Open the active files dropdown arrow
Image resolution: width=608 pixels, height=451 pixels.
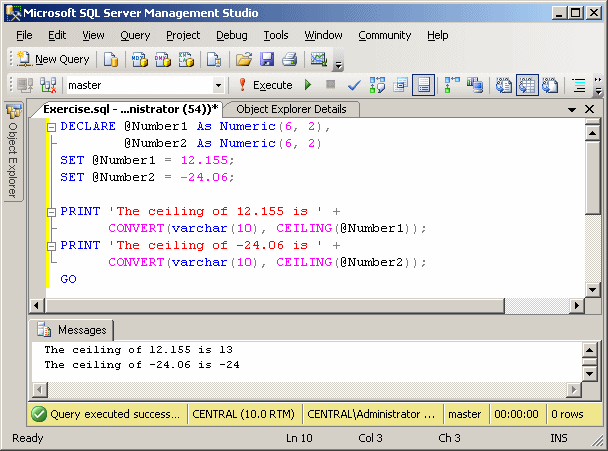(x=572, y=110)
